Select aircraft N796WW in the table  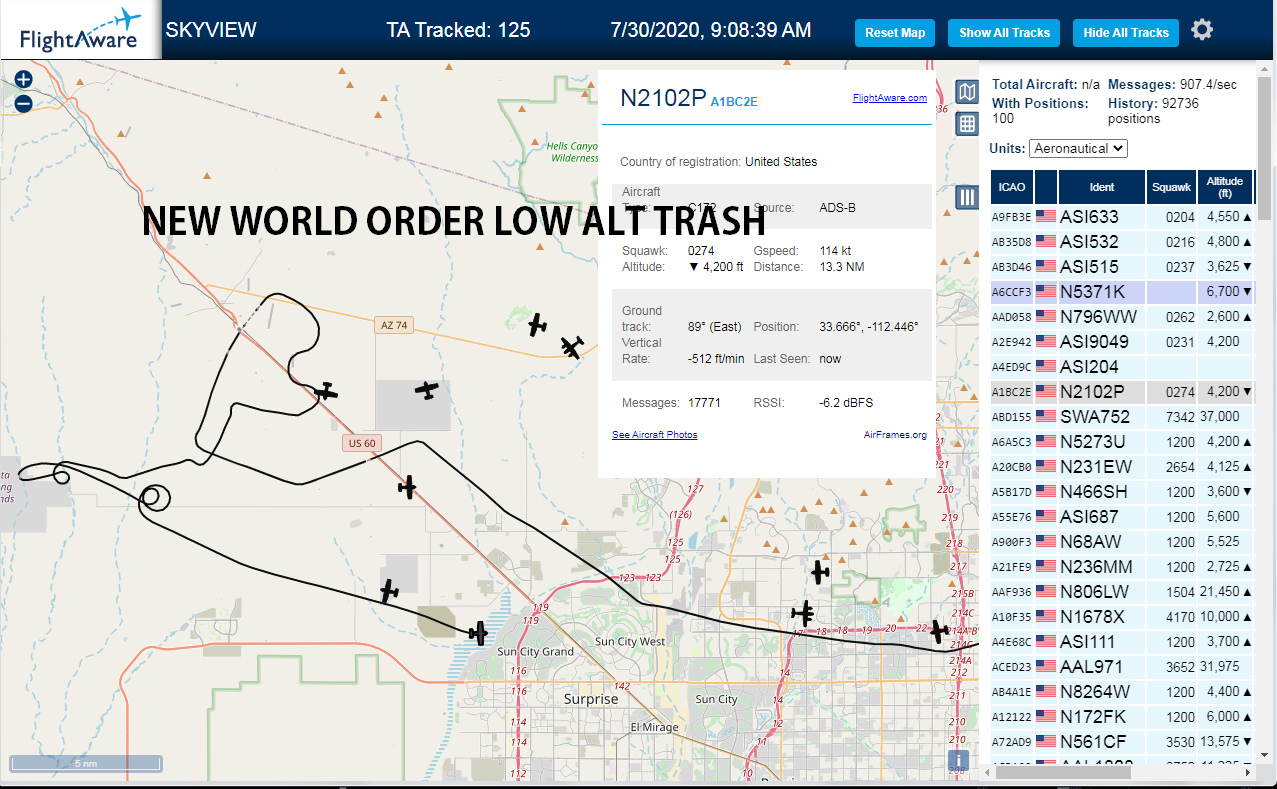point(1123,316)
